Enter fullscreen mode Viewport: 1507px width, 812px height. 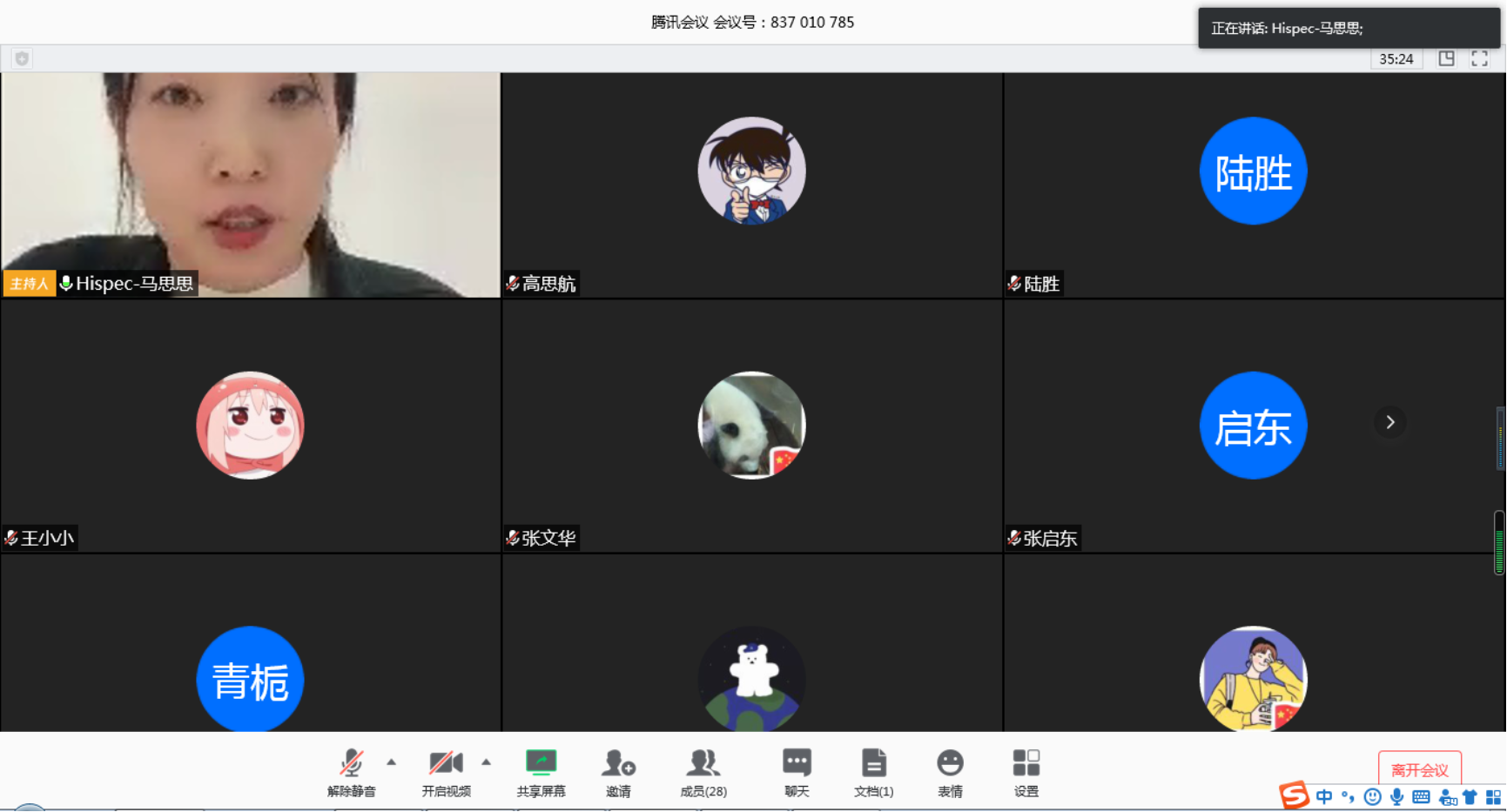point(1479,58)
